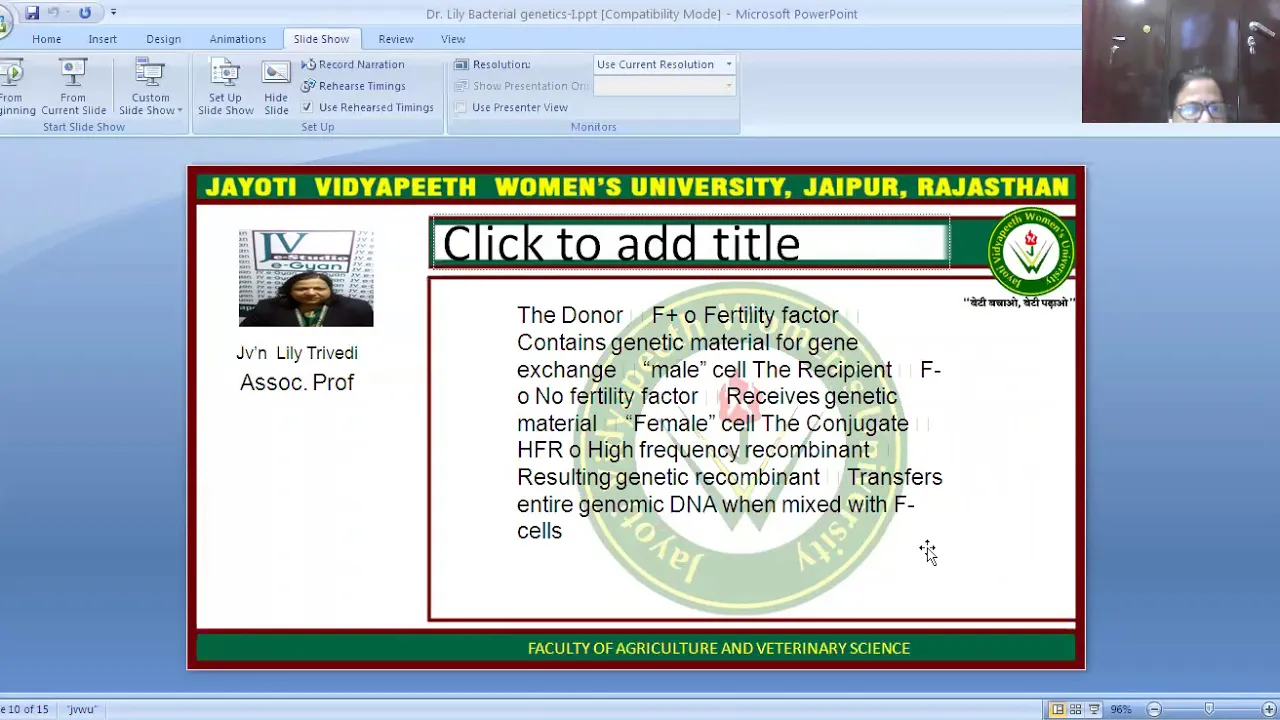
Task: Toggle Use Rehearsed Timings checkbox
Action: 307,107
